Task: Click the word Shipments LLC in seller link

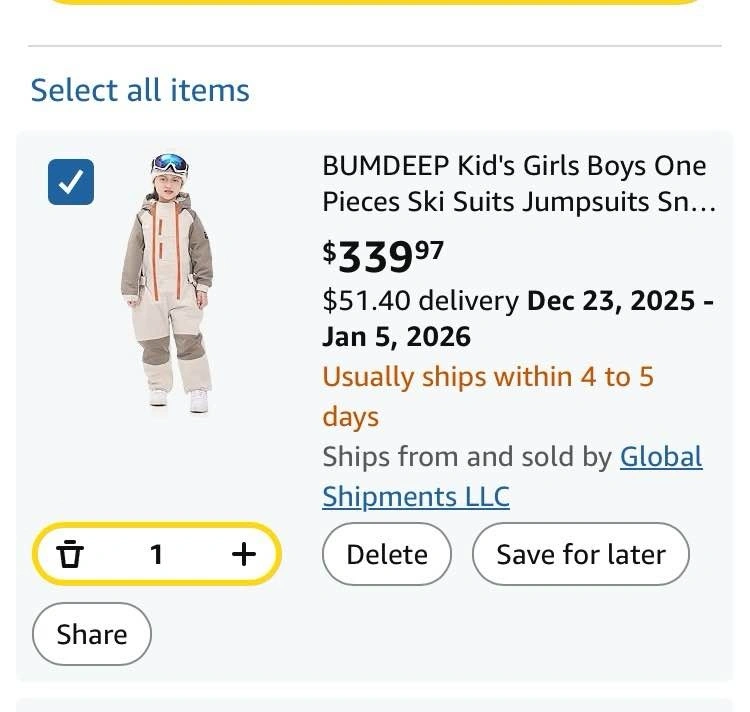Action: point(415,496)
